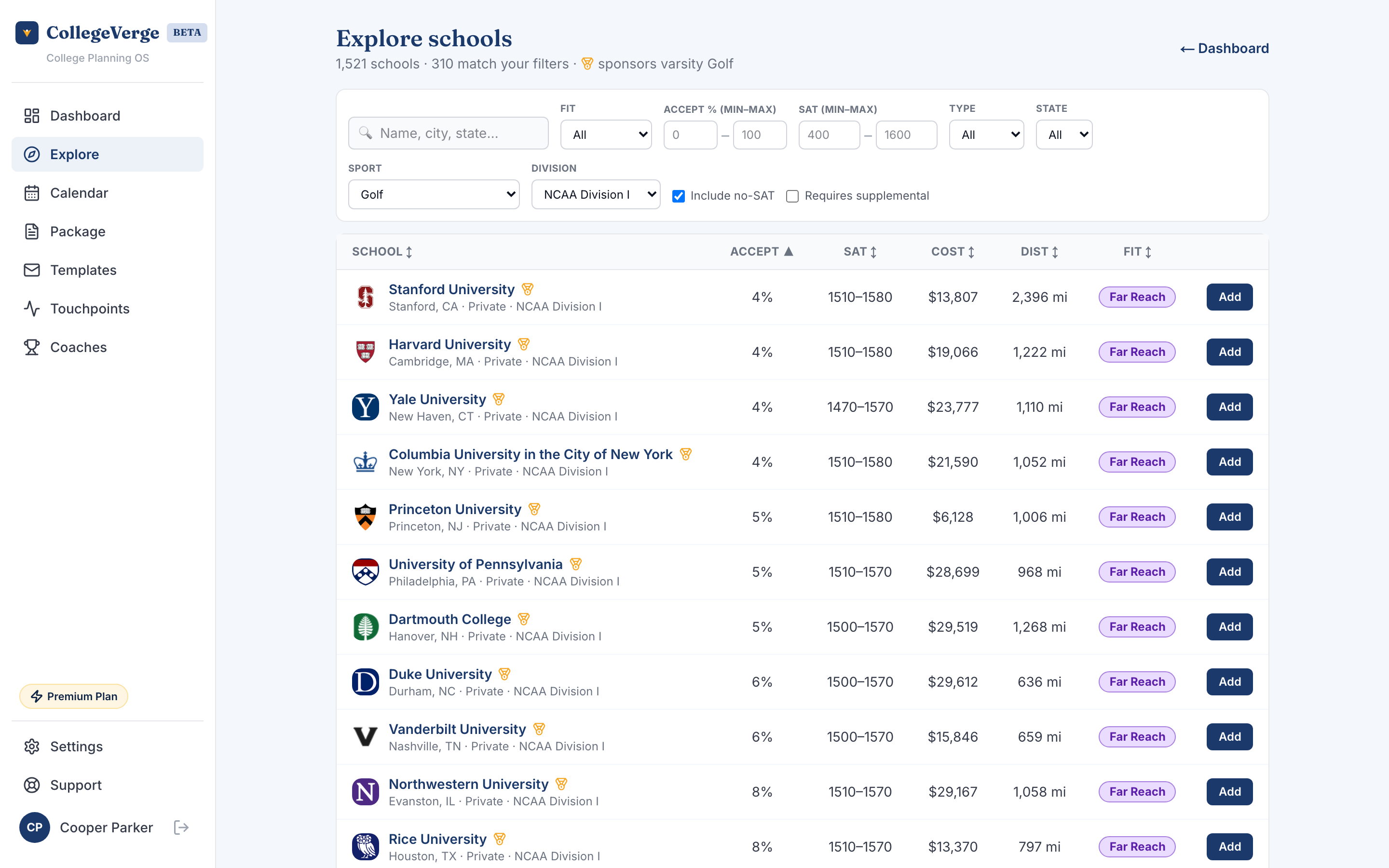Open Templates in the sidebar

[108, 270]
